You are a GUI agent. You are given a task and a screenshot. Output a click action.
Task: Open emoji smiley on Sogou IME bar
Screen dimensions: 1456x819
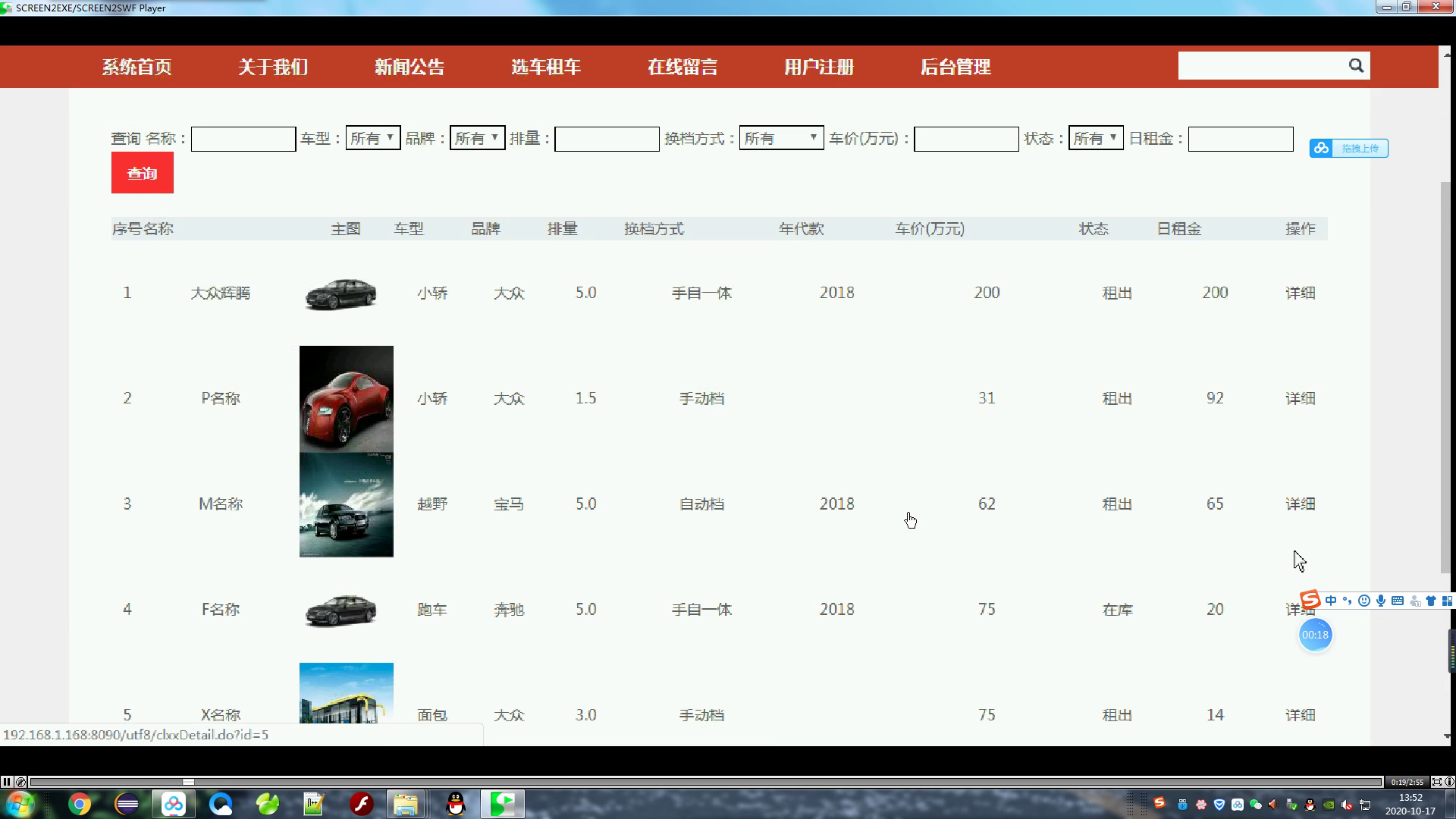pyautogui.click(x=1364, y=601)
